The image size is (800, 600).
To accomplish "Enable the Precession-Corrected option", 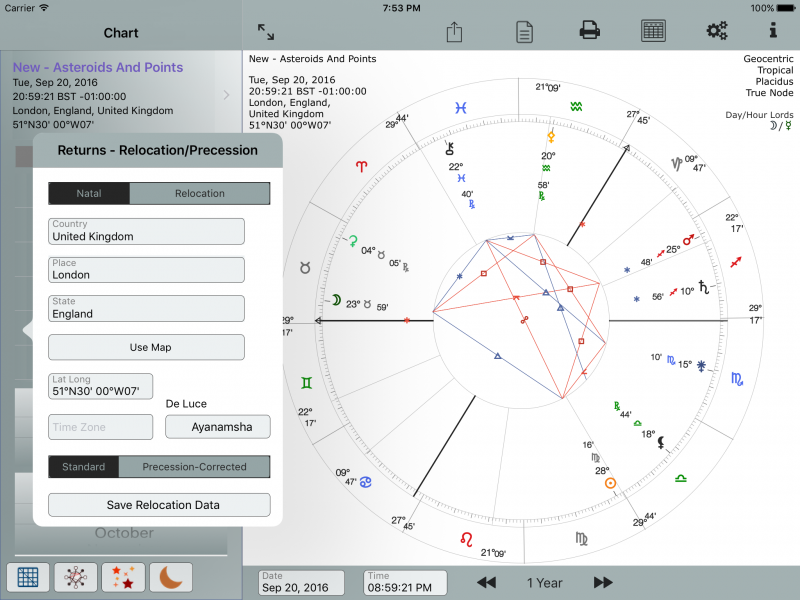I will tap(194, 467).
